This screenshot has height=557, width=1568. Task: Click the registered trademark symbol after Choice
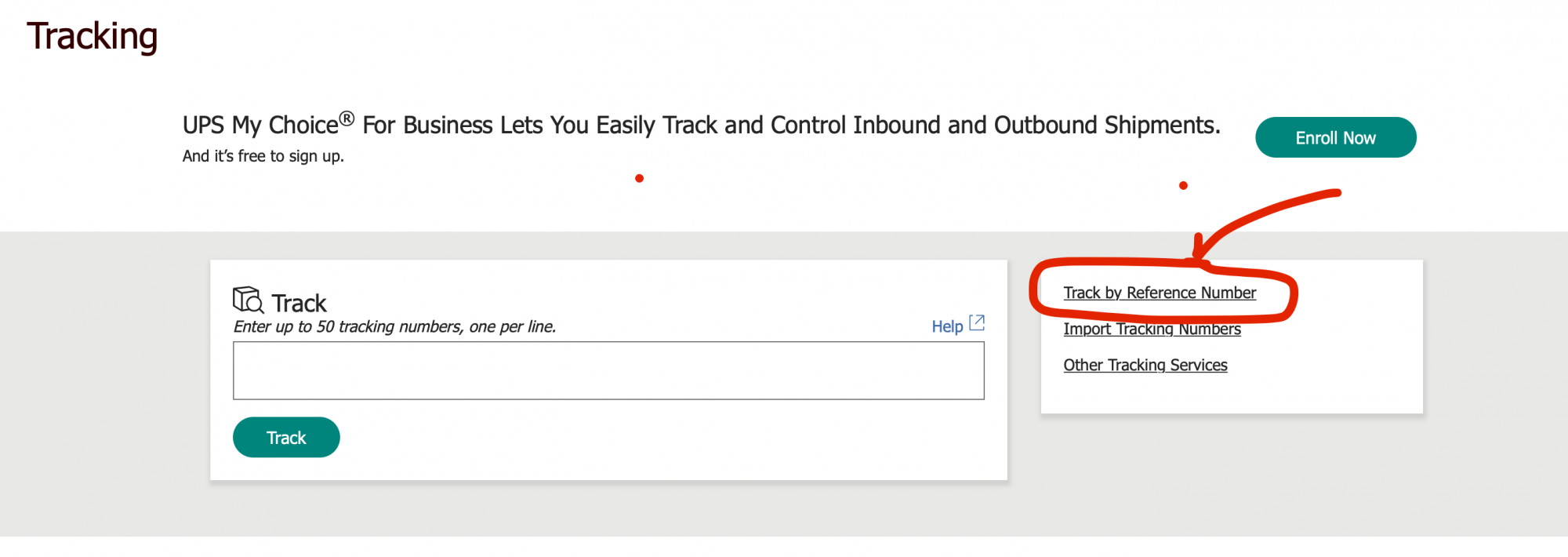pyautogui.click(x=347, y=118)
